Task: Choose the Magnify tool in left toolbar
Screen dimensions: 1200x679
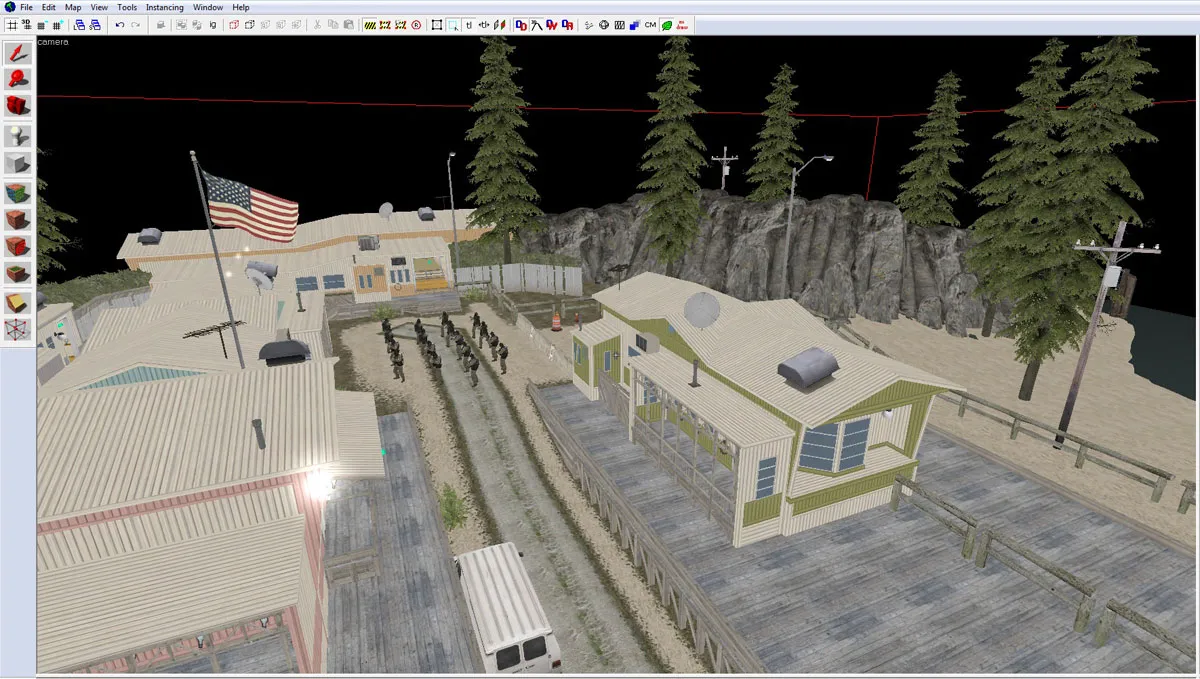Action: [18, 79]
